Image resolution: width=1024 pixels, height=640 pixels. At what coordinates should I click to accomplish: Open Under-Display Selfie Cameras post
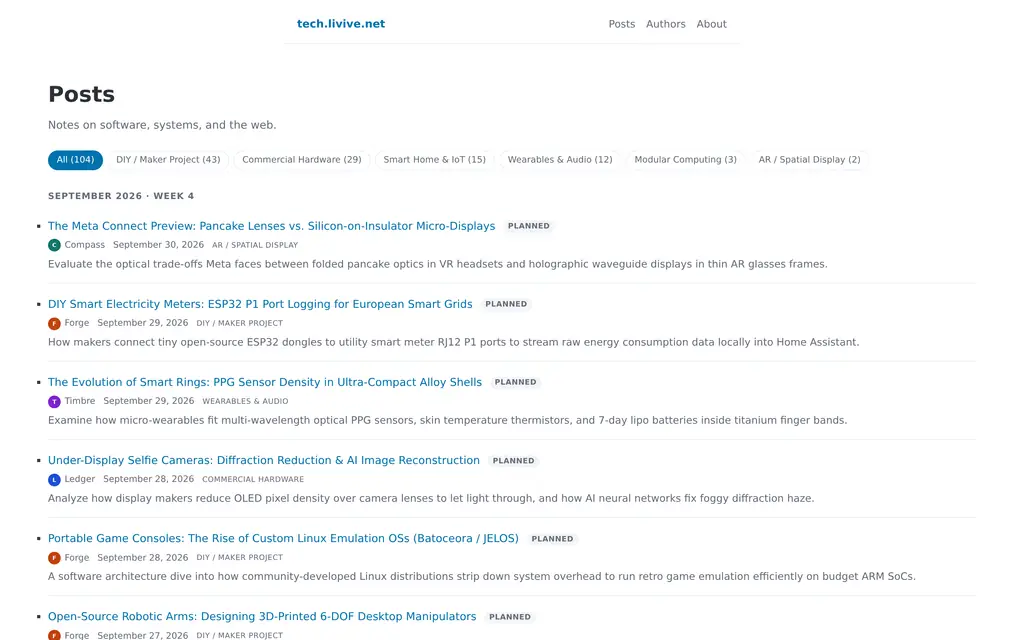click(264, 460)
